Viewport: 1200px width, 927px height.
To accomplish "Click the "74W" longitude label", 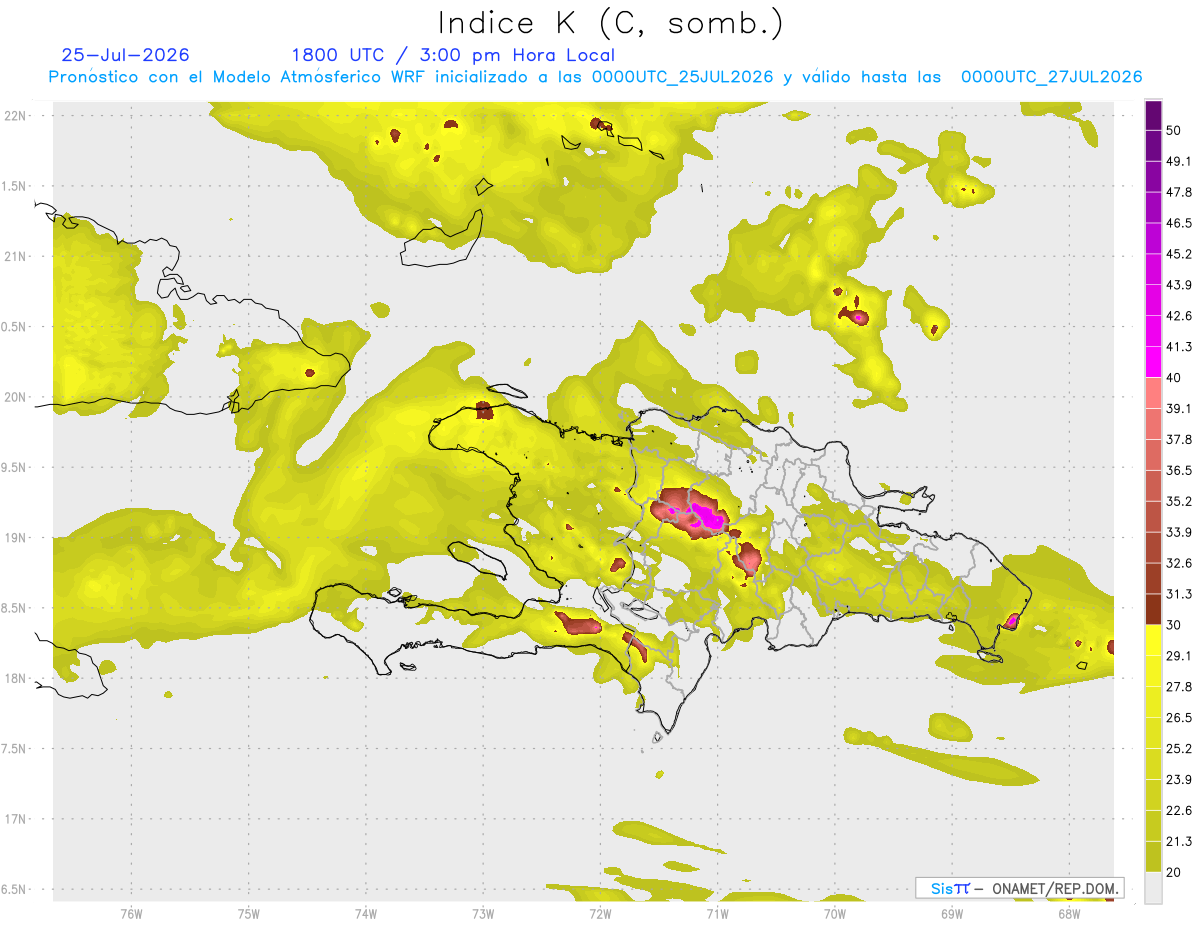I will coord(365,914).
